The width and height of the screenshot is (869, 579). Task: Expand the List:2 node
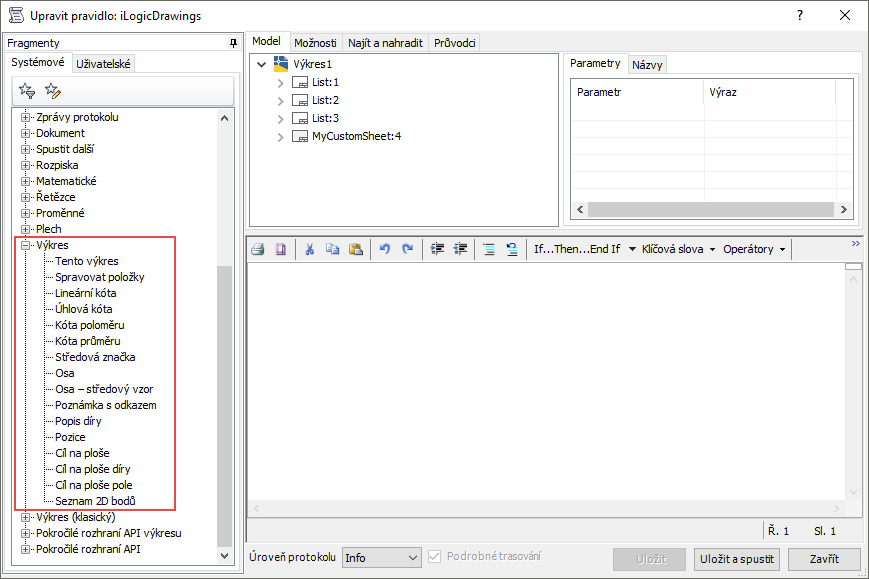click(x=280, y=101)
